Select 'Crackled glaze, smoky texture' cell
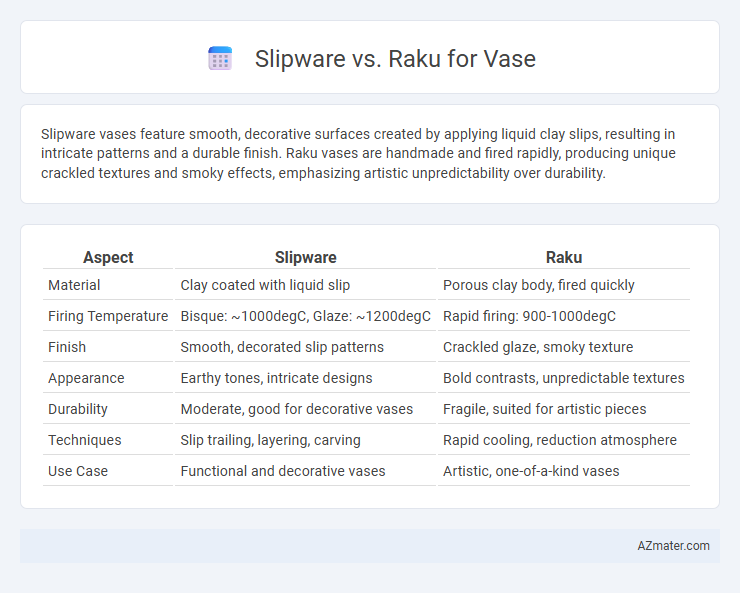The width and height of the screenshot is (740, 593). 538,347
